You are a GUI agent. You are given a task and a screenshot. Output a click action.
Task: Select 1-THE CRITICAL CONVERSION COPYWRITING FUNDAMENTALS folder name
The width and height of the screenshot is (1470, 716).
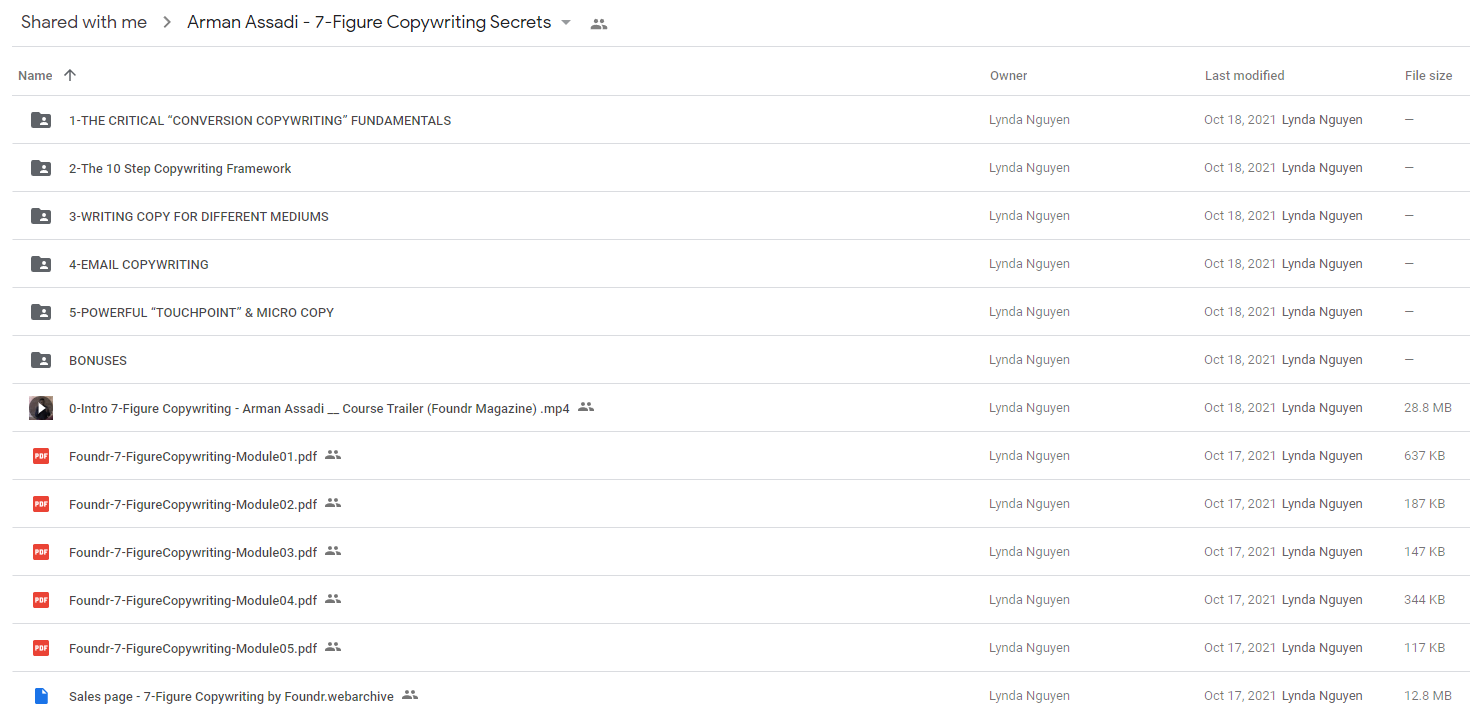point(260,121)
